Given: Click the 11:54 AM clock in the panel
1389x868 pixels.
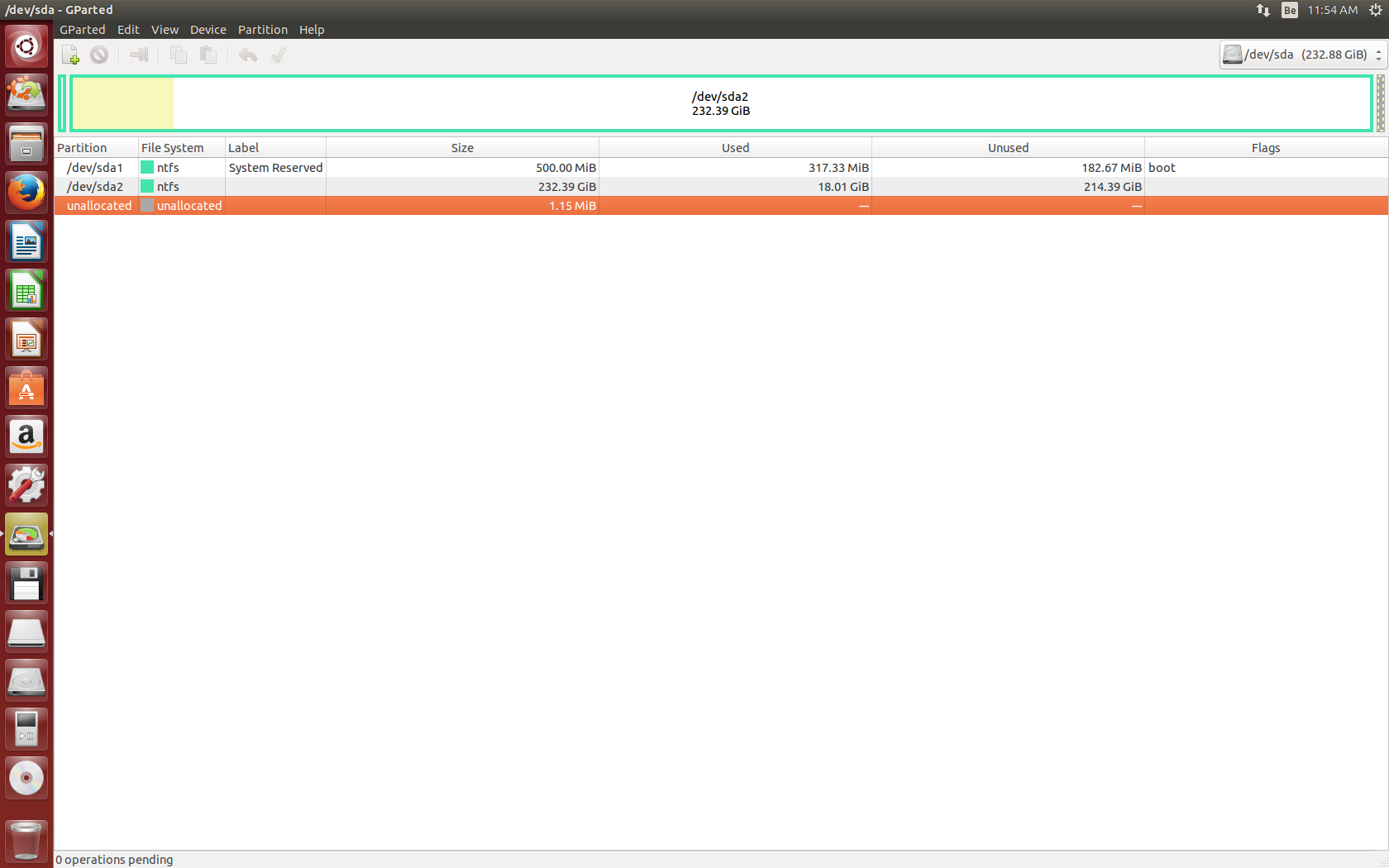Looking at the screenshot, I should point(1333,10).
